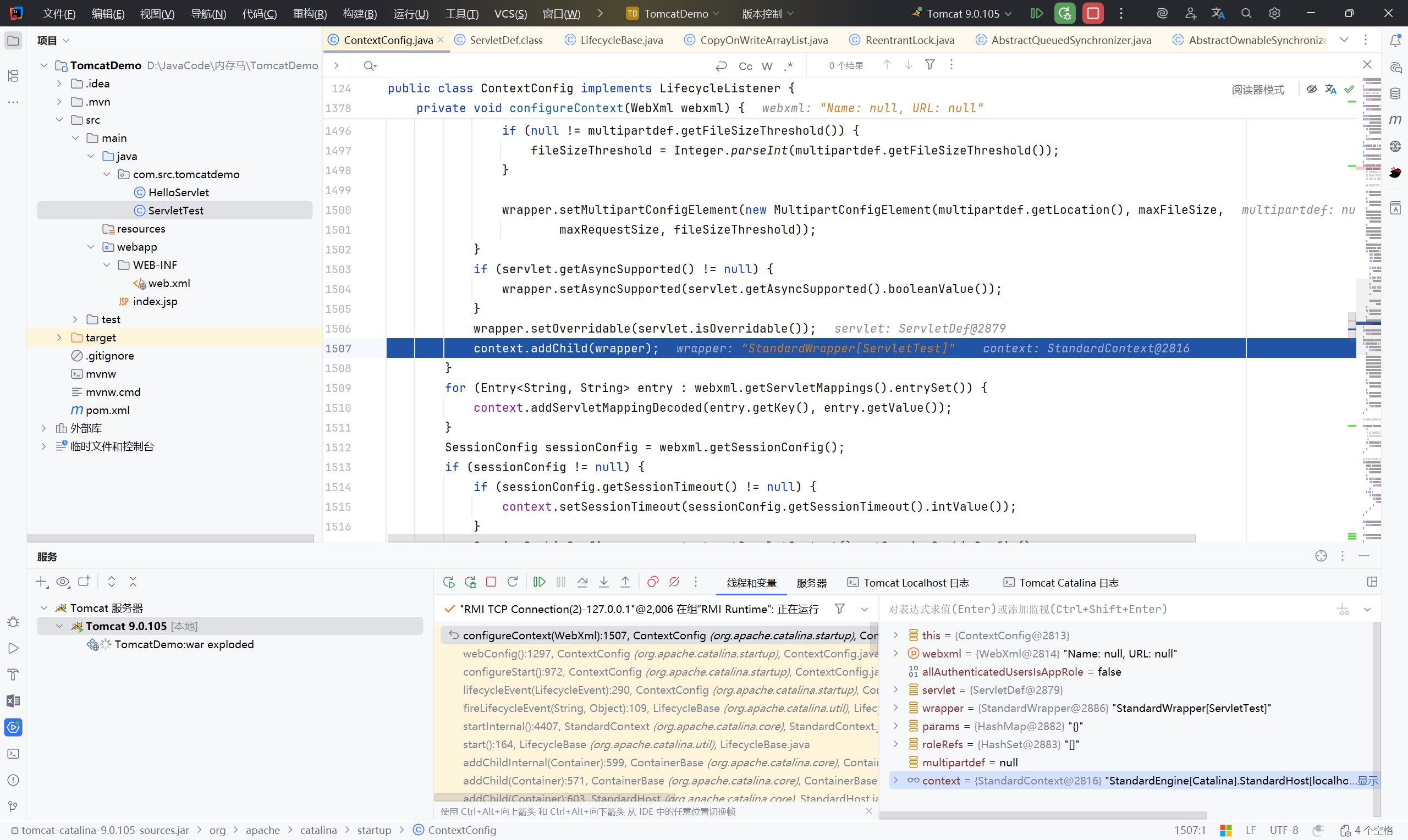Stop the Tomcat server from top toolbar
This screenshot has width=1408, height=840.
click(1092, 13)
